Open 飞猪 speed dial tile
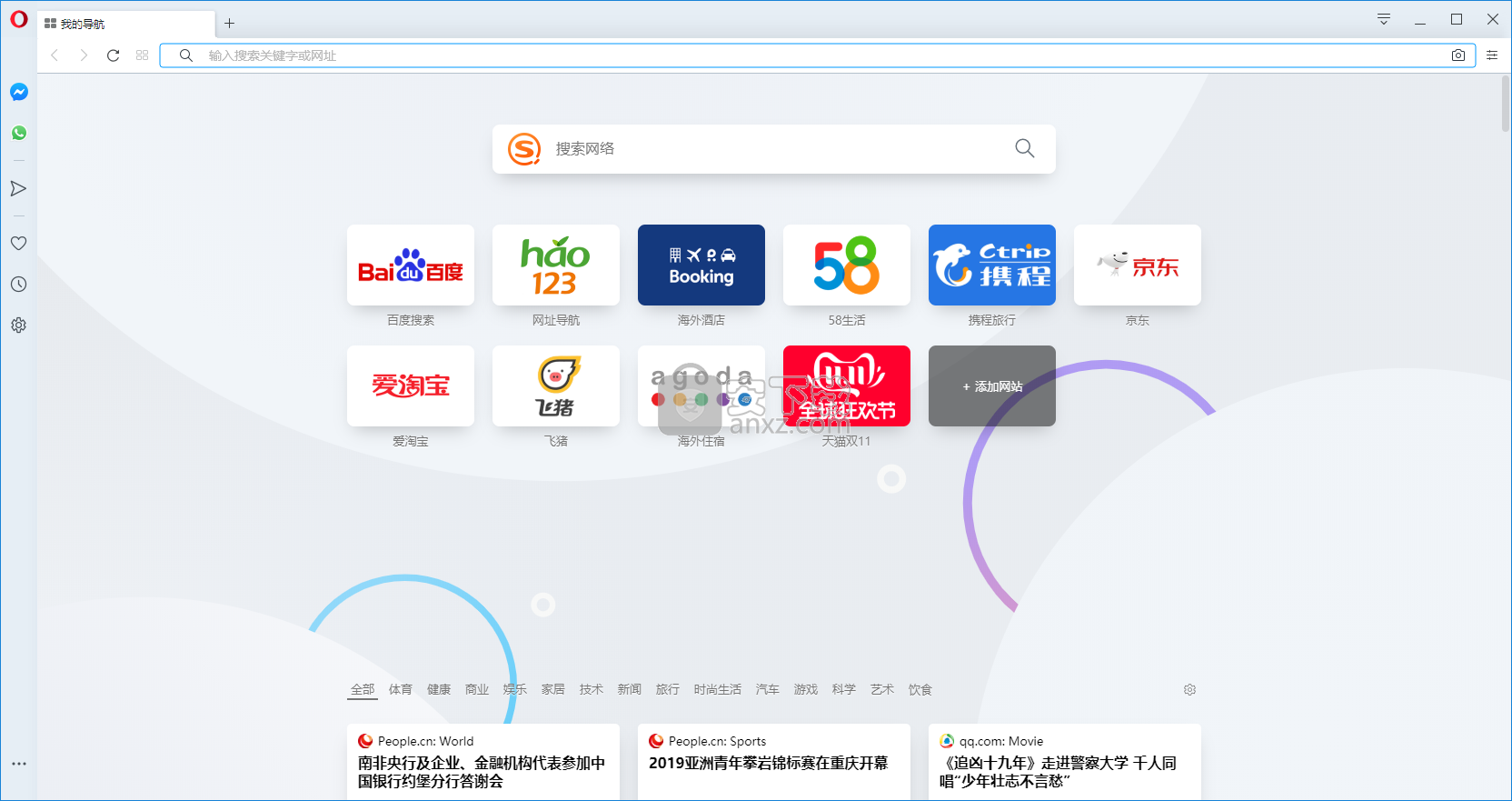 click(556, 385)
